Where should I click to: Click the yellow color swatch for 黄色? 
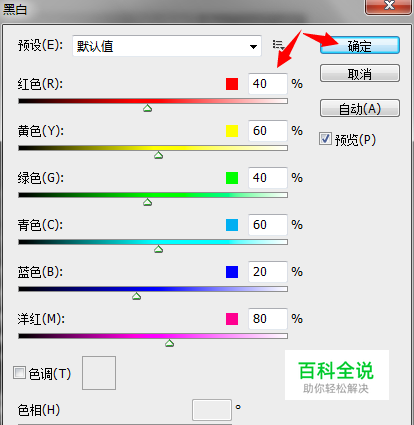pyautogui.click(x=232, y=131)
